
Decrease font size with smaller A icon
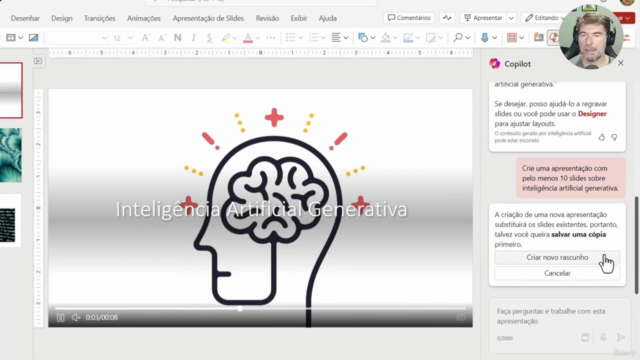[x=162, y=38]
